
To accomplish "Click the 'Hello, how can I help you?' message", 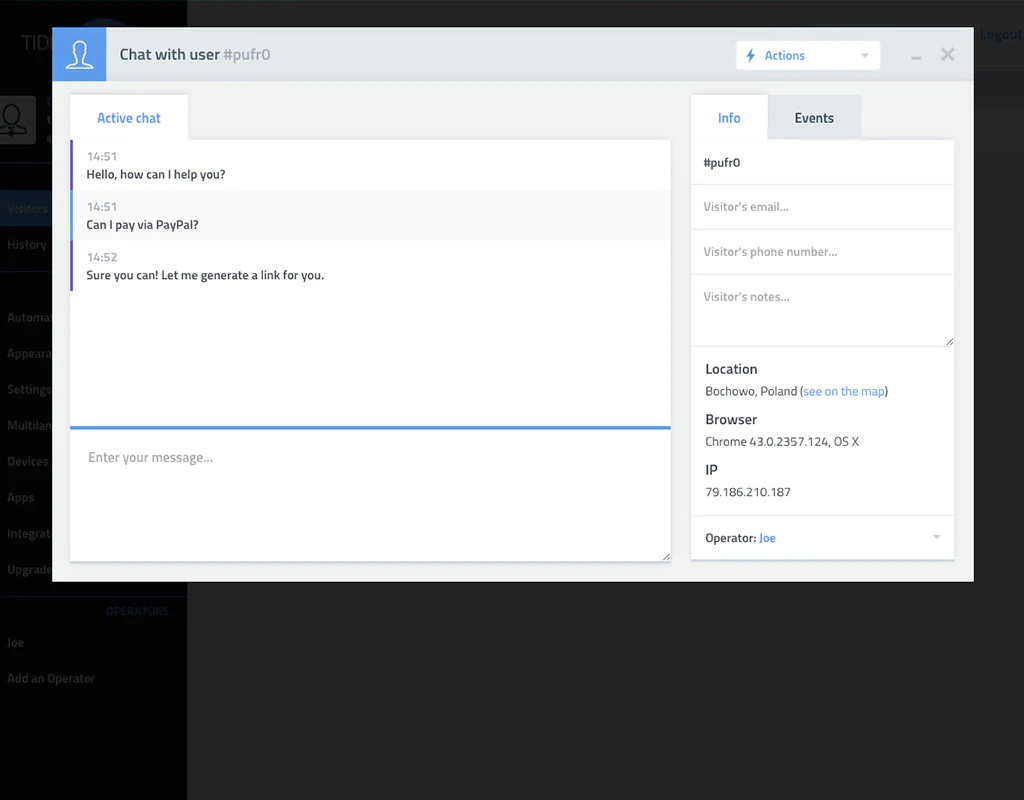I will pyautogui.click(x=156, y=175).
